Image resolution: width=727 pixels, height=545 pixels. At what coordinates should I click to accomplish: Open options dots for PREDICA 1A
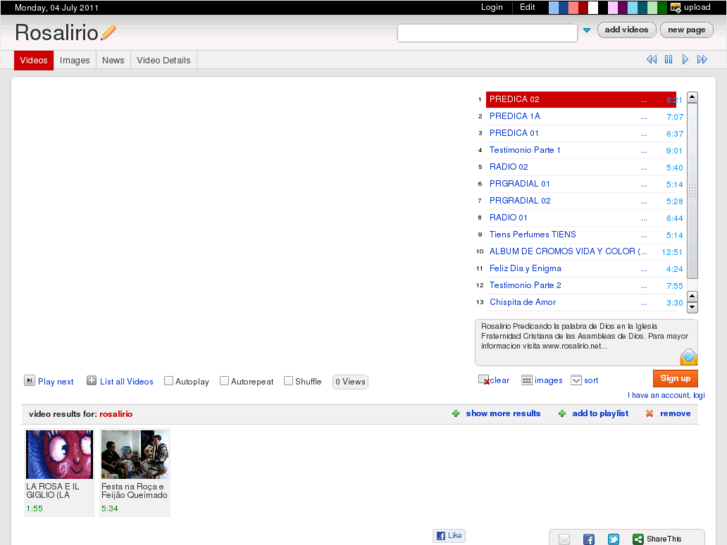644,117
